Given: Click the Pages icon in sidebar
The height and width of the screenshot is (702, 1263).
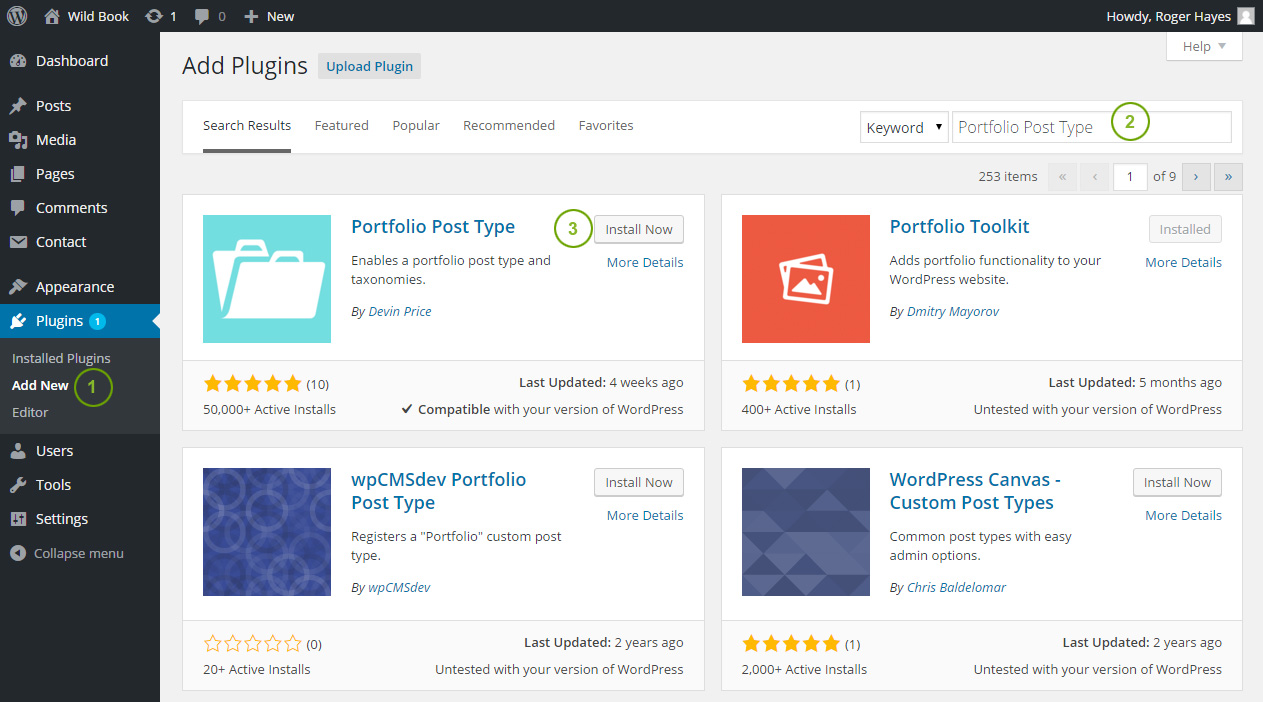Looking at the screenshot, I should pyautogui.click(x=18, y=174).
